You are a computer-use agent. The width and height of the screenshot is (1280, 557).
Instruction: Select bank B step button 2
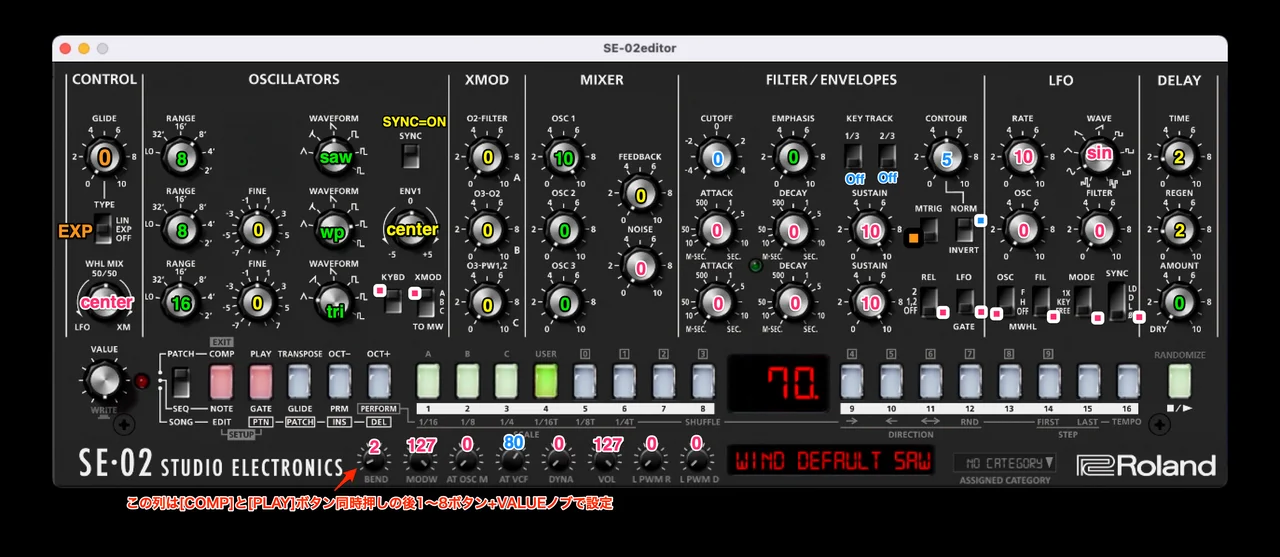[x=467, y=381]
